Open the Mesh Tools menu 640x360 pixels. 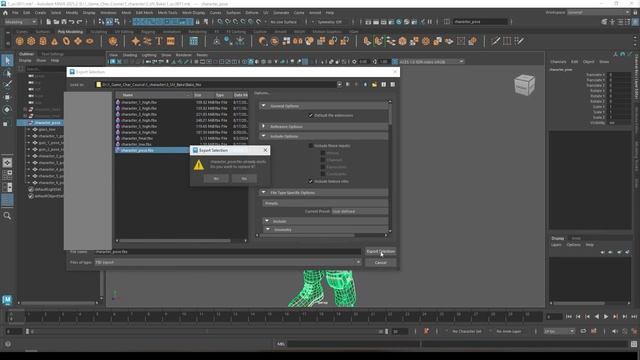[167, 13]
